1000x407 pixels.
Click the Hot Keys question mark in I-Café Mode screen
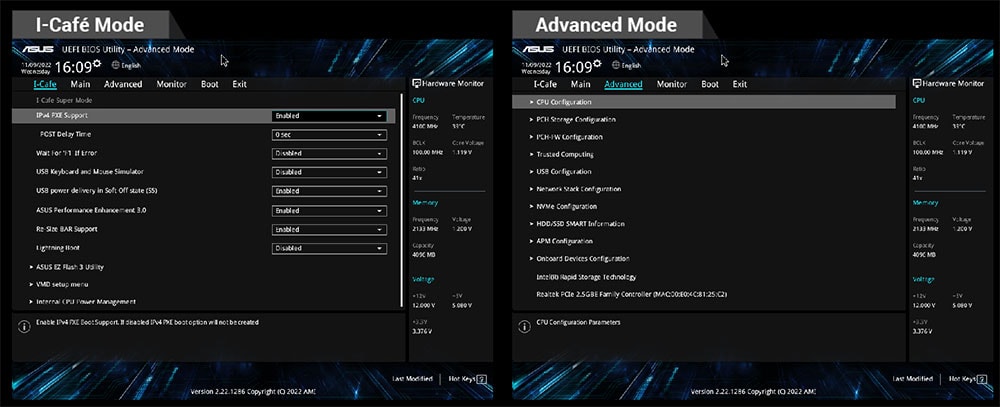pyautogui.click(x=482, y=380)
